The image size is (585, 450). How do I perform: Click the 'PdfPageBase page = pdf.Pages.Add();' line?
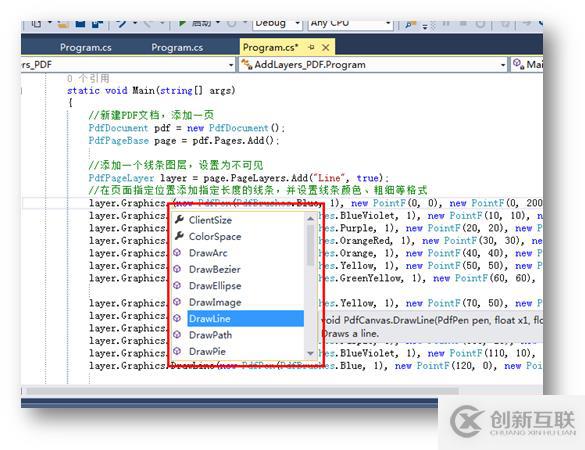184,141
